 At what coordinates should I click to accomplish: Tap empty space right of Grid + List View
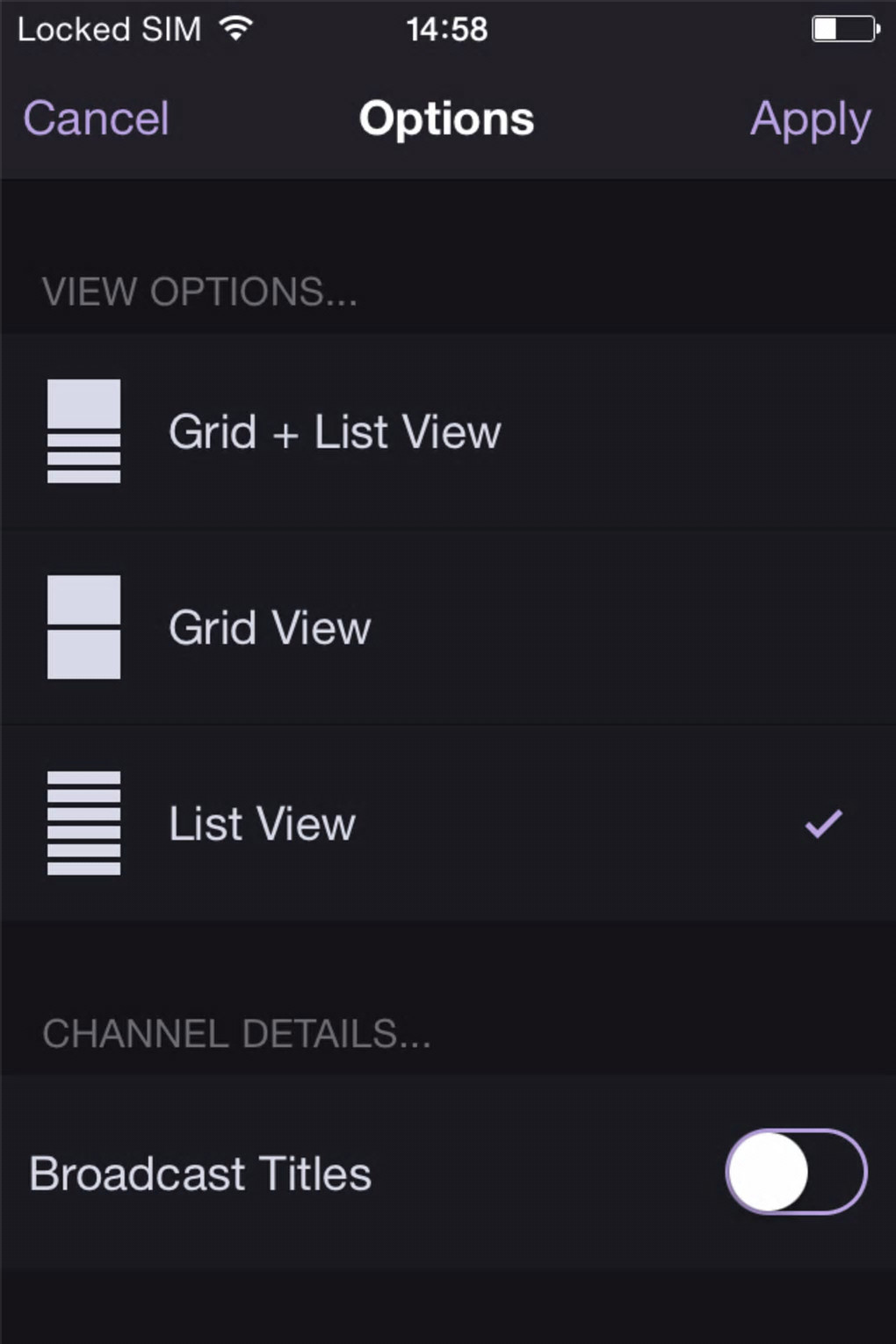coord(694,431)
